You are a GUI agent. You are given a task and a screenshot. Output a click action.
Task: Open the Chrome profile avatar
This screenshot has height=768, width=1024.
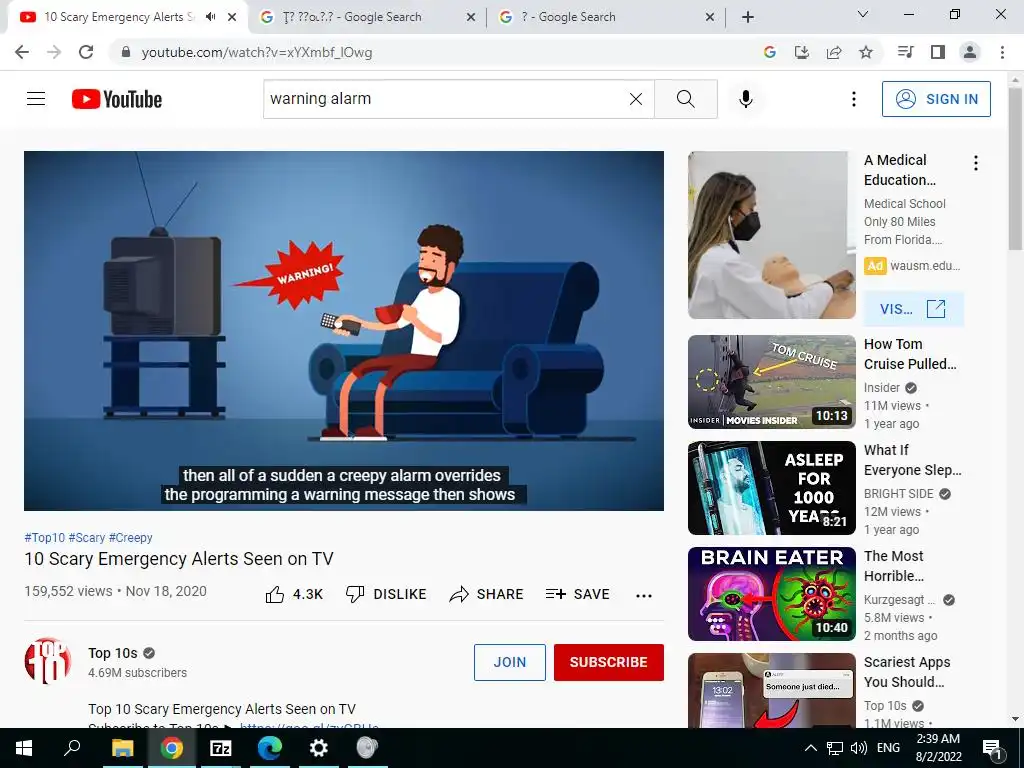(970, 52)
